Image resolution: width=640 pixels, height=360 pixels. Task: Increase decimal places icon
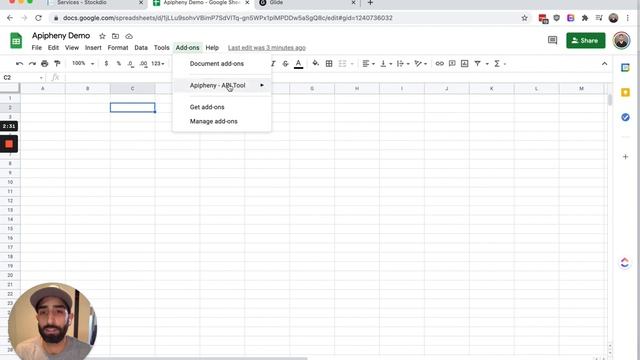pyautogui.click(x=143, y=64)
